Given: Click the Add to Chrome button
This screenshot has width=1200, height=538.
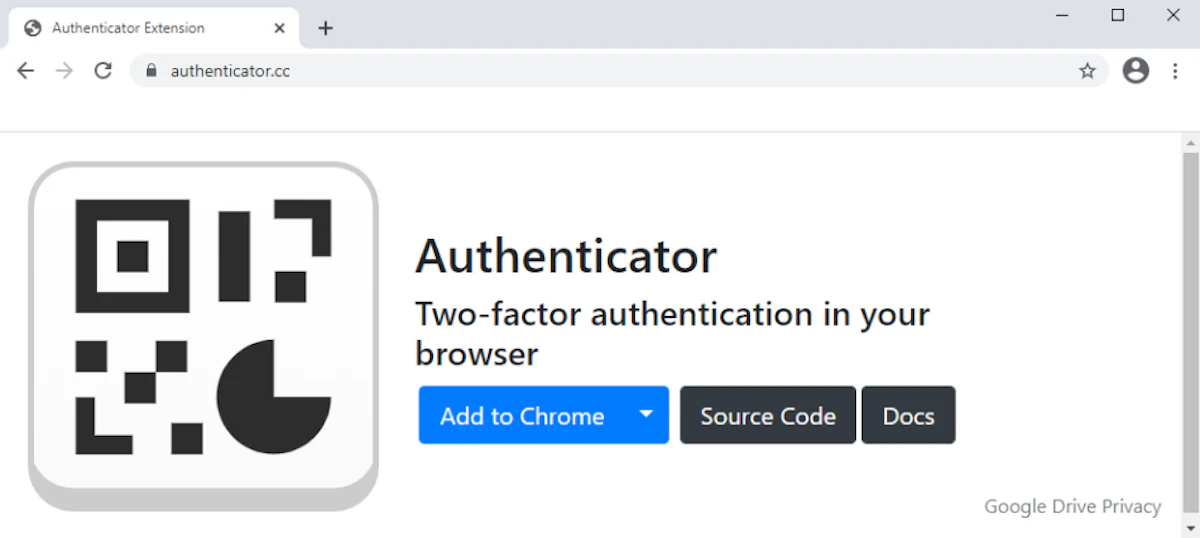Looking at the screenshot, I should pyautogui.click(x=522, y=415).
